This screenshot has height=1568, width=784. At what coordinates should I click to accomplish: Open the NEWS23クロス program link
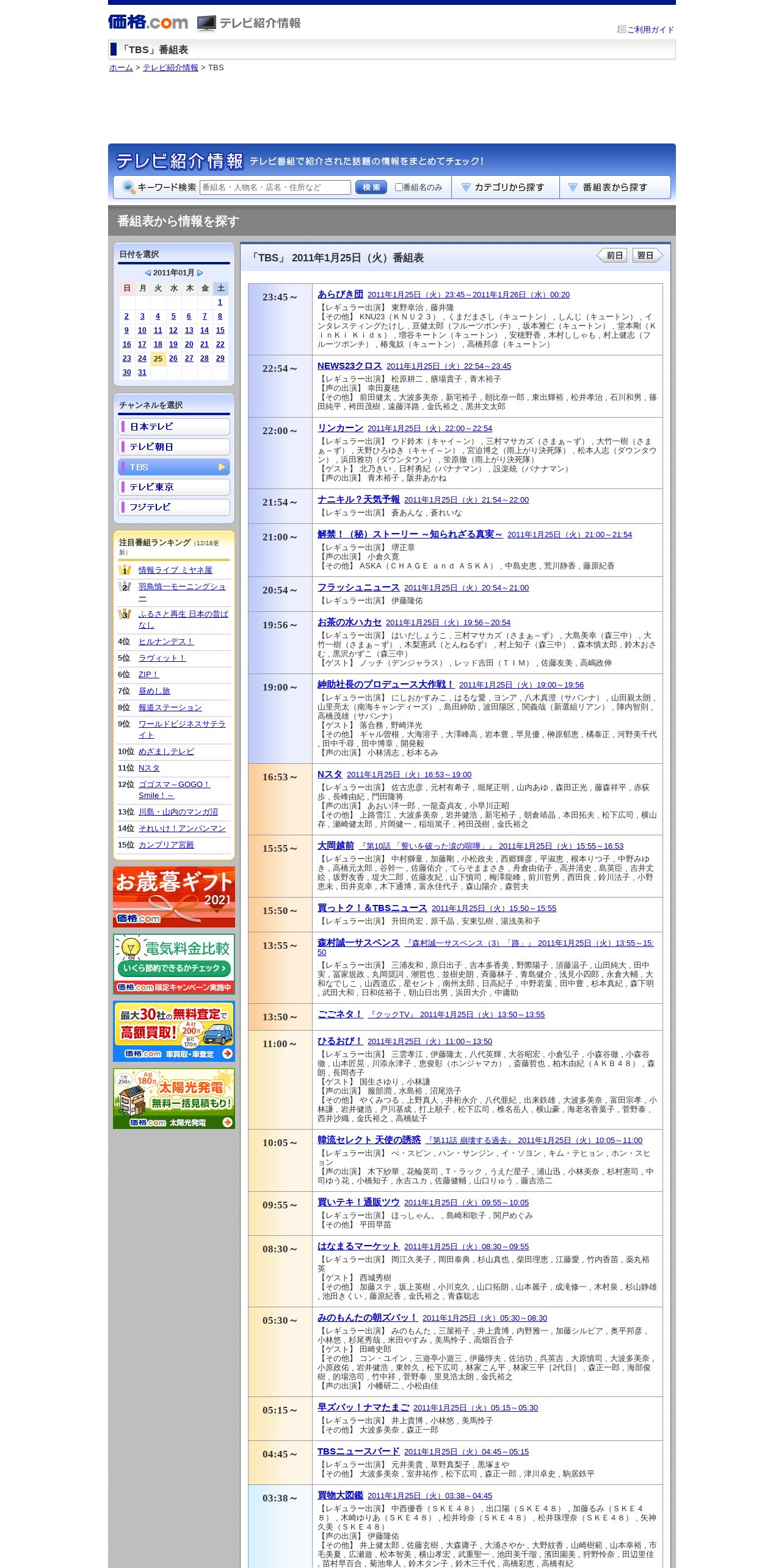[349, 366]
